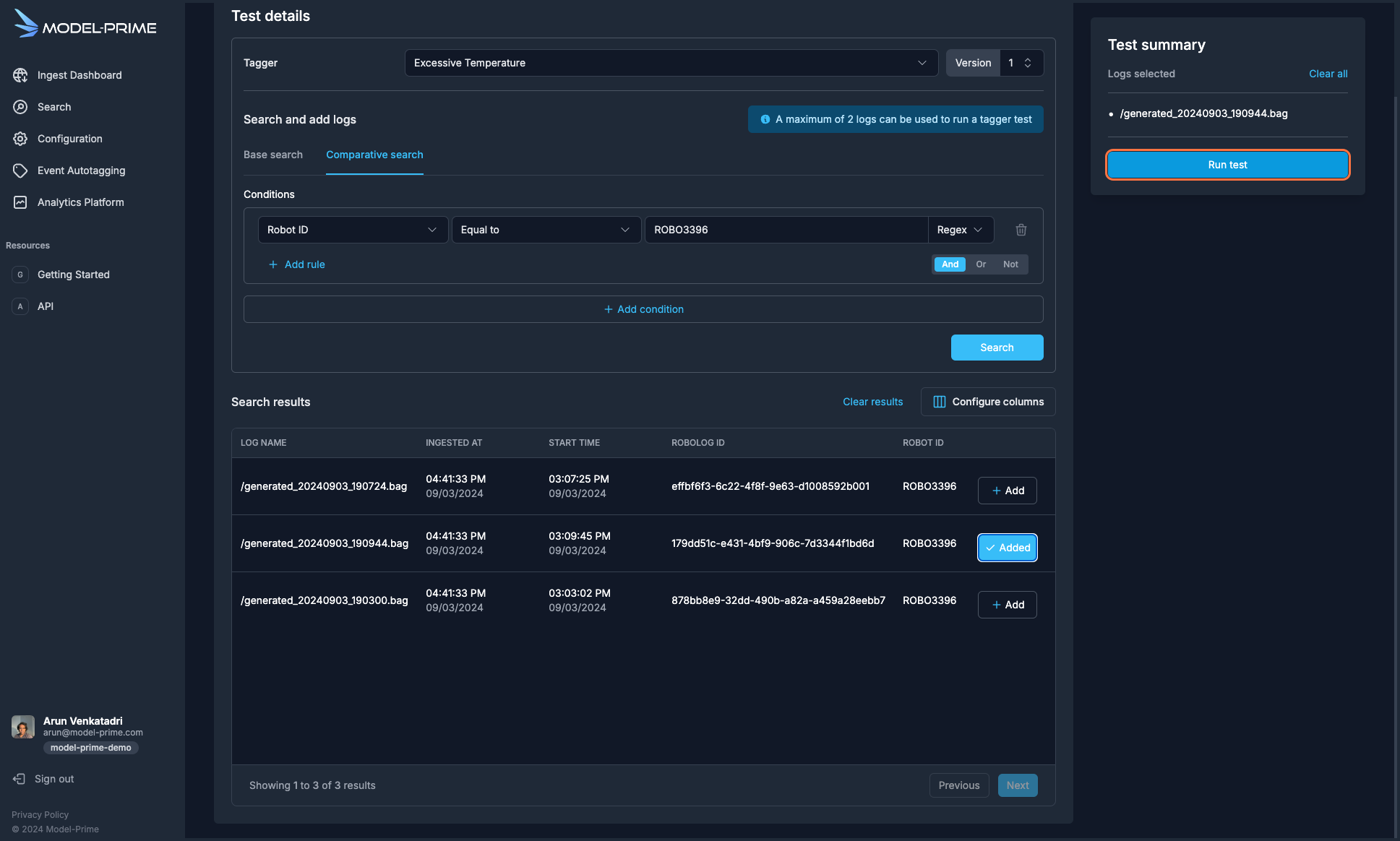The height and width of the screenshot is (841, 1400).
Task: Open the Tagger dropdown Excessive Temperature
Action: point(671,63)
